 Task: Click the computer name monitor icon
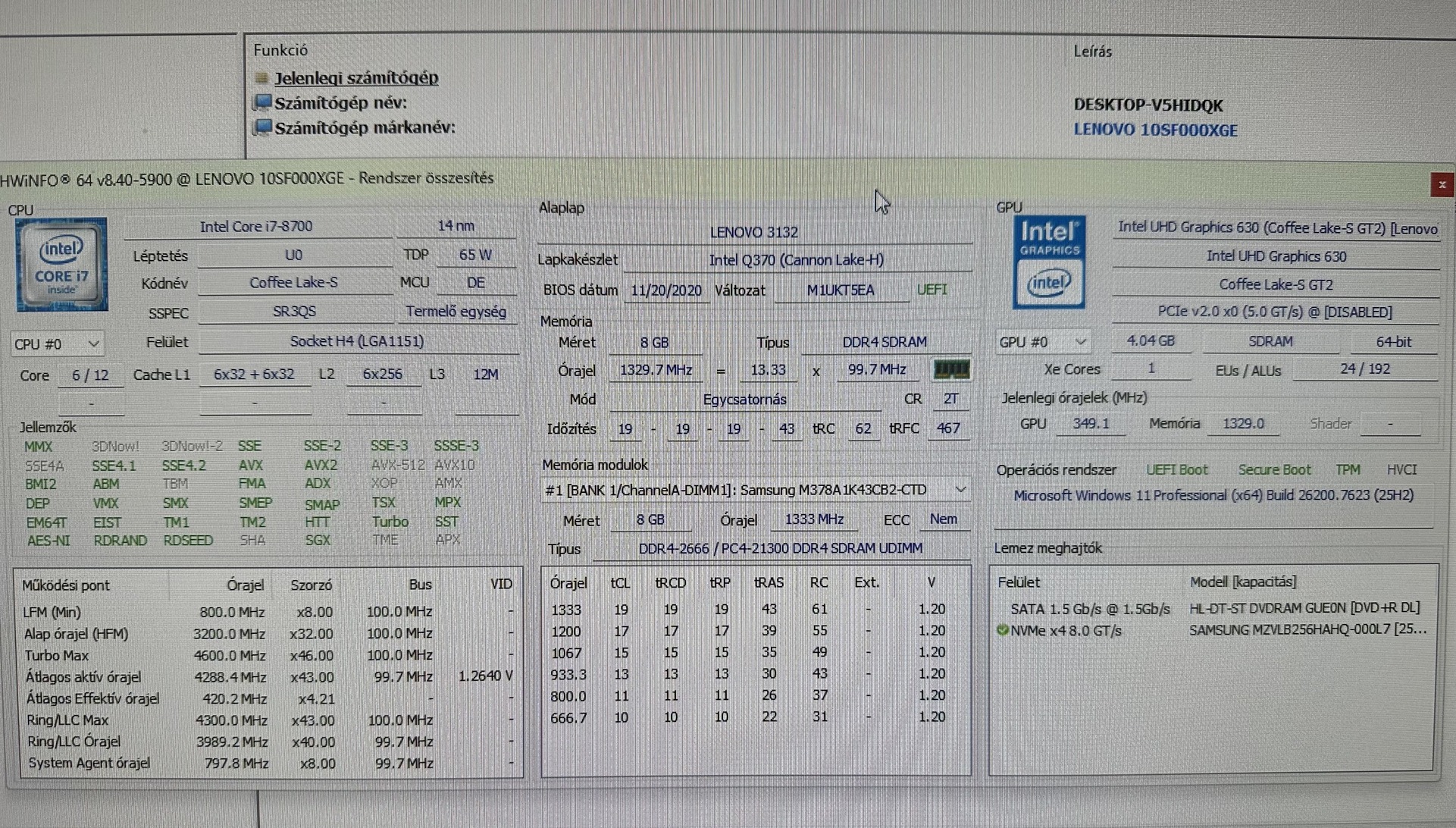(x=262, y=102)
